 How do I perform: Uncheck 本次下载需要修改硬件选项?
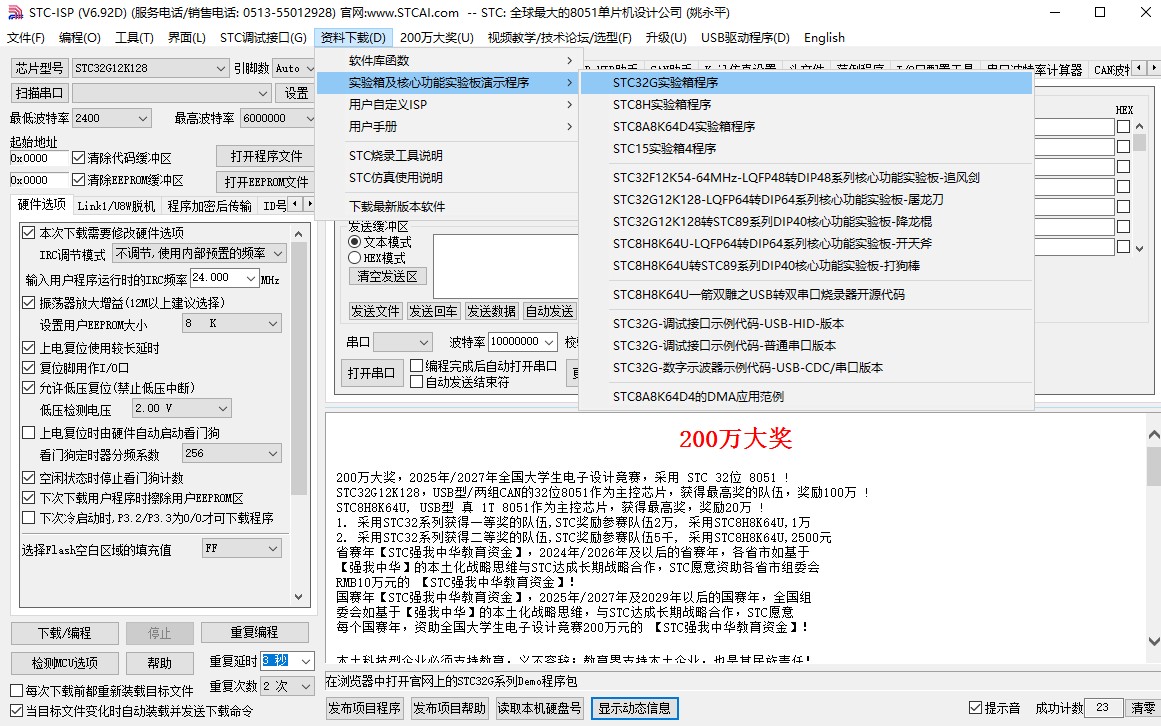point(29,232)
